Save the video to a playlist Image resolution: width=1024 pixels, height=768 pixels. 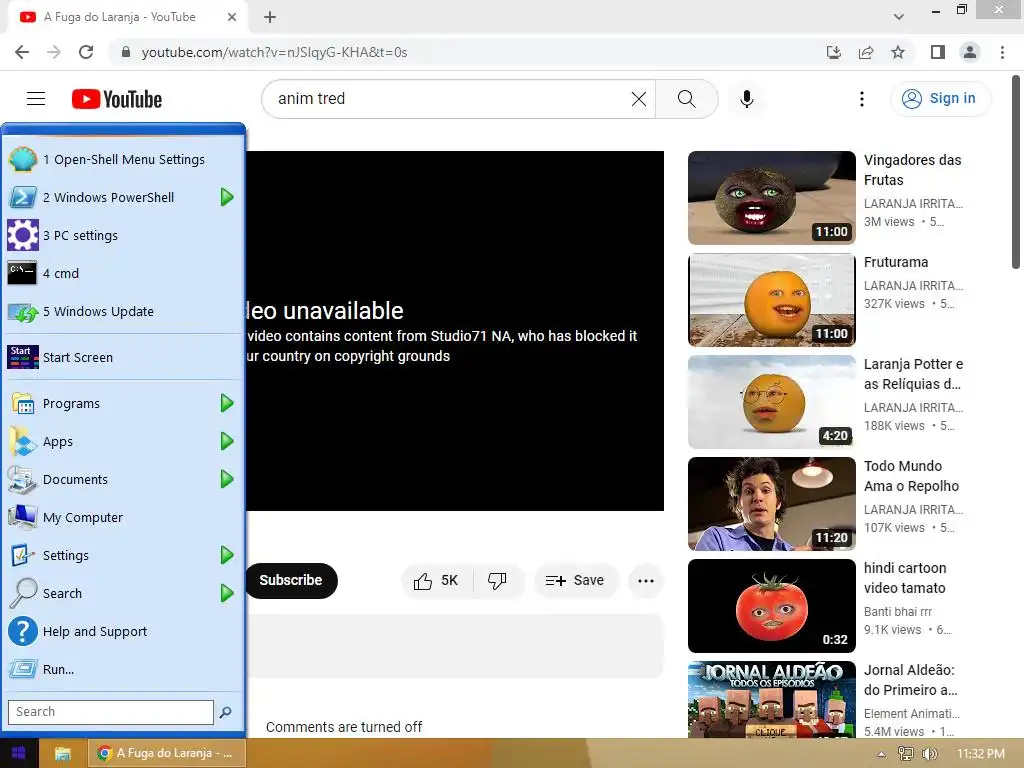pyautogui.click(x=575, y=581)
